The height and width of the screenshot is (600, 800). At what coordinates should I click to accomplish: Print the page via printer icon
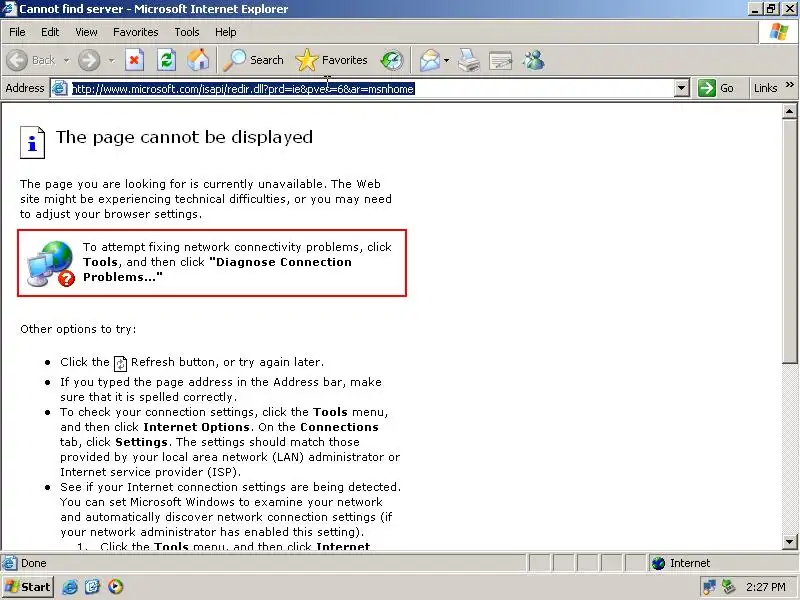(468, 60)
